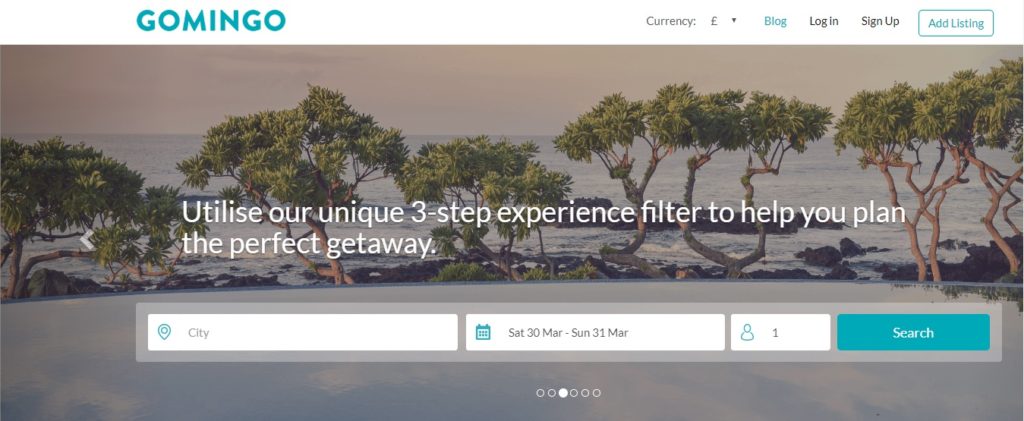Open the Blog page
Screen dimensions: 1024x421
[775, 21]
